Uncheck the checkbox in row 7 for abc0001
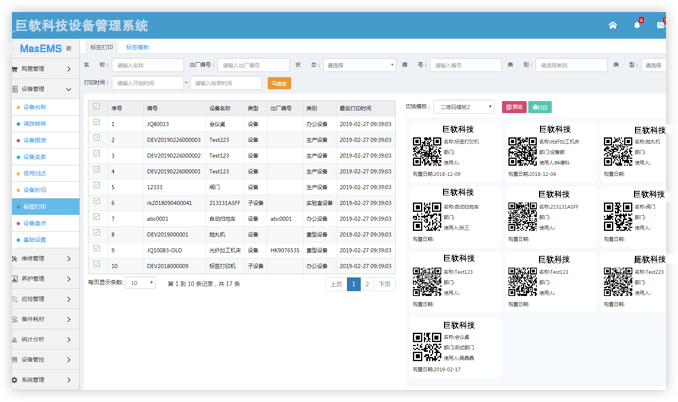Screen dimensions: 678x402 (96, 217)
